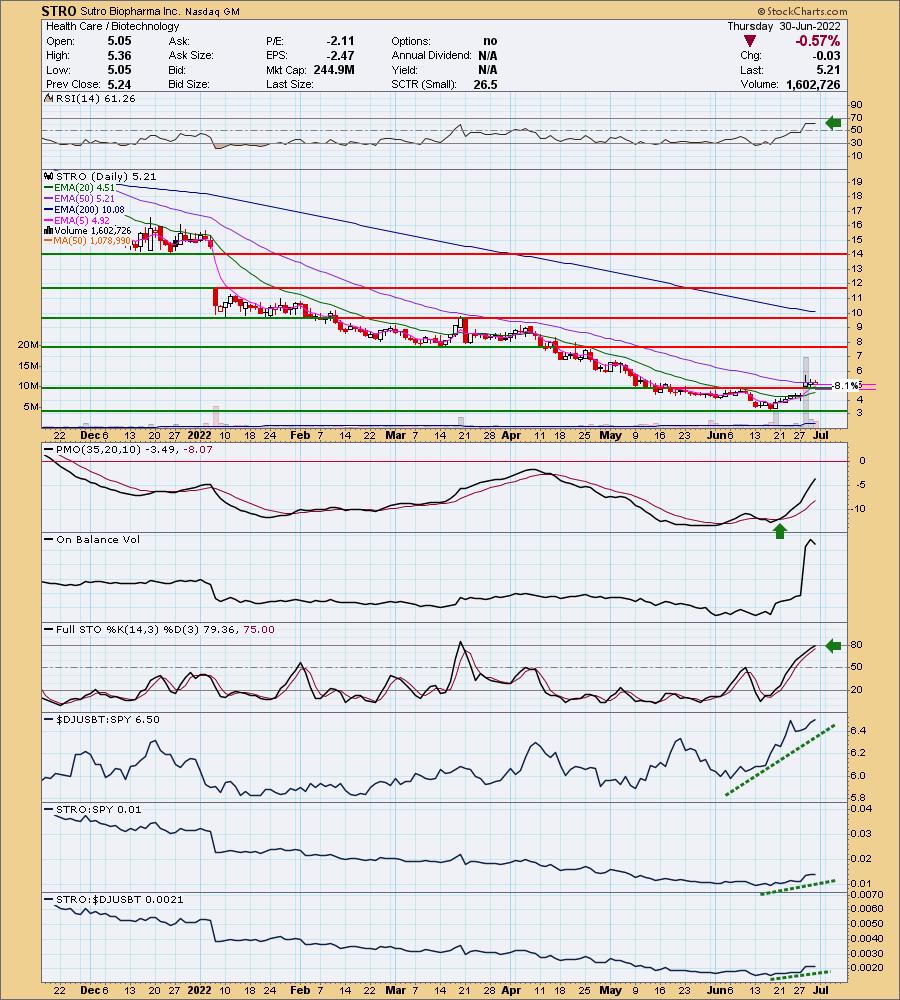Click the Options value 'no'

click(490, 41)
